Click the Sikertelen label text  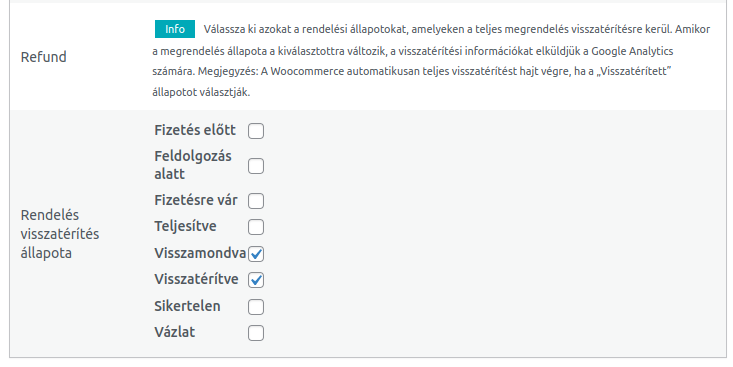coord(187,306)
